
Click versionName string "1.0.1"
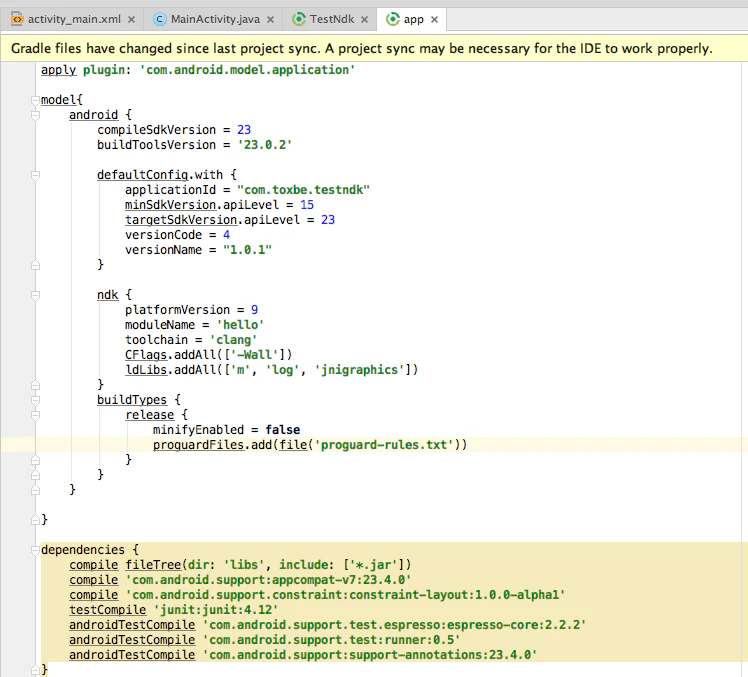(247, 250)
